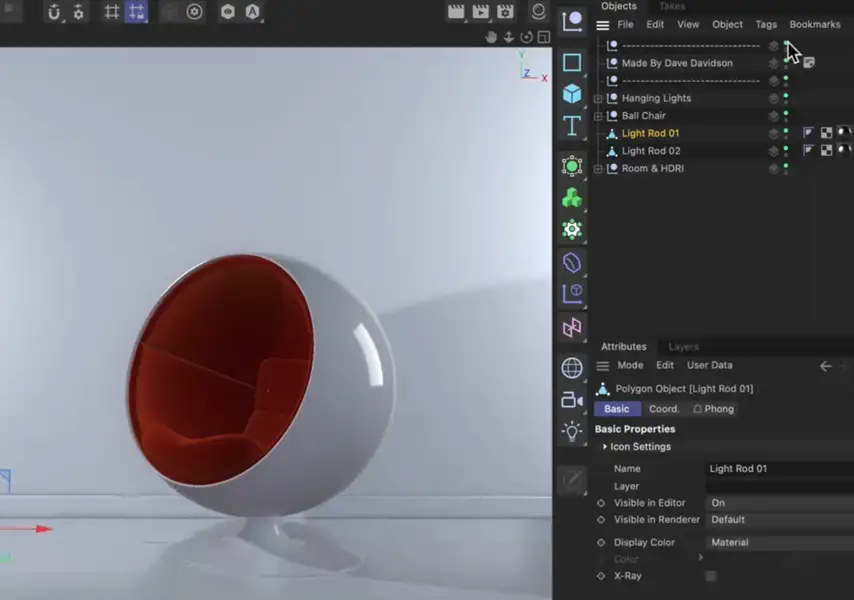Expand the Hanging Lights object hierarchy

pos(597,97)
